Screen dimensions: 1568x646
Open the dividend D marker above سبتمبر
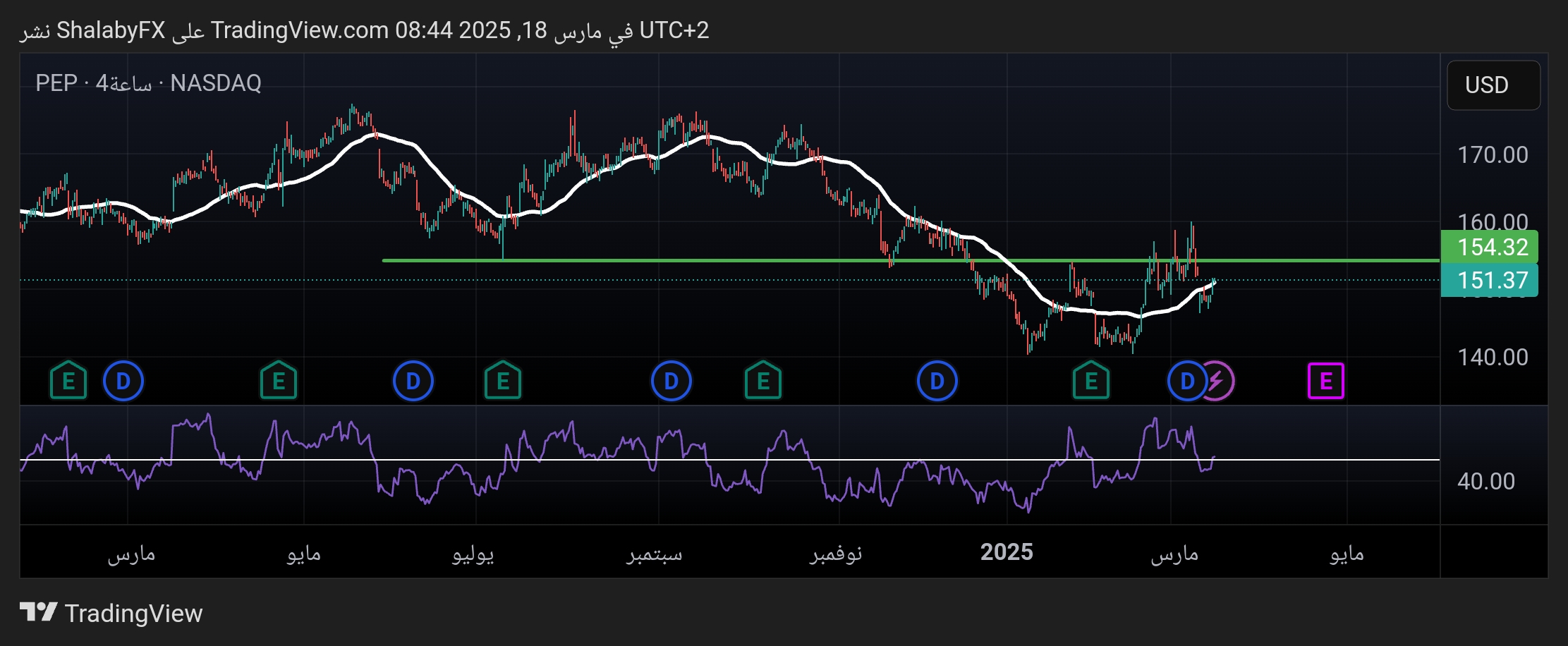tap(671, 382)
